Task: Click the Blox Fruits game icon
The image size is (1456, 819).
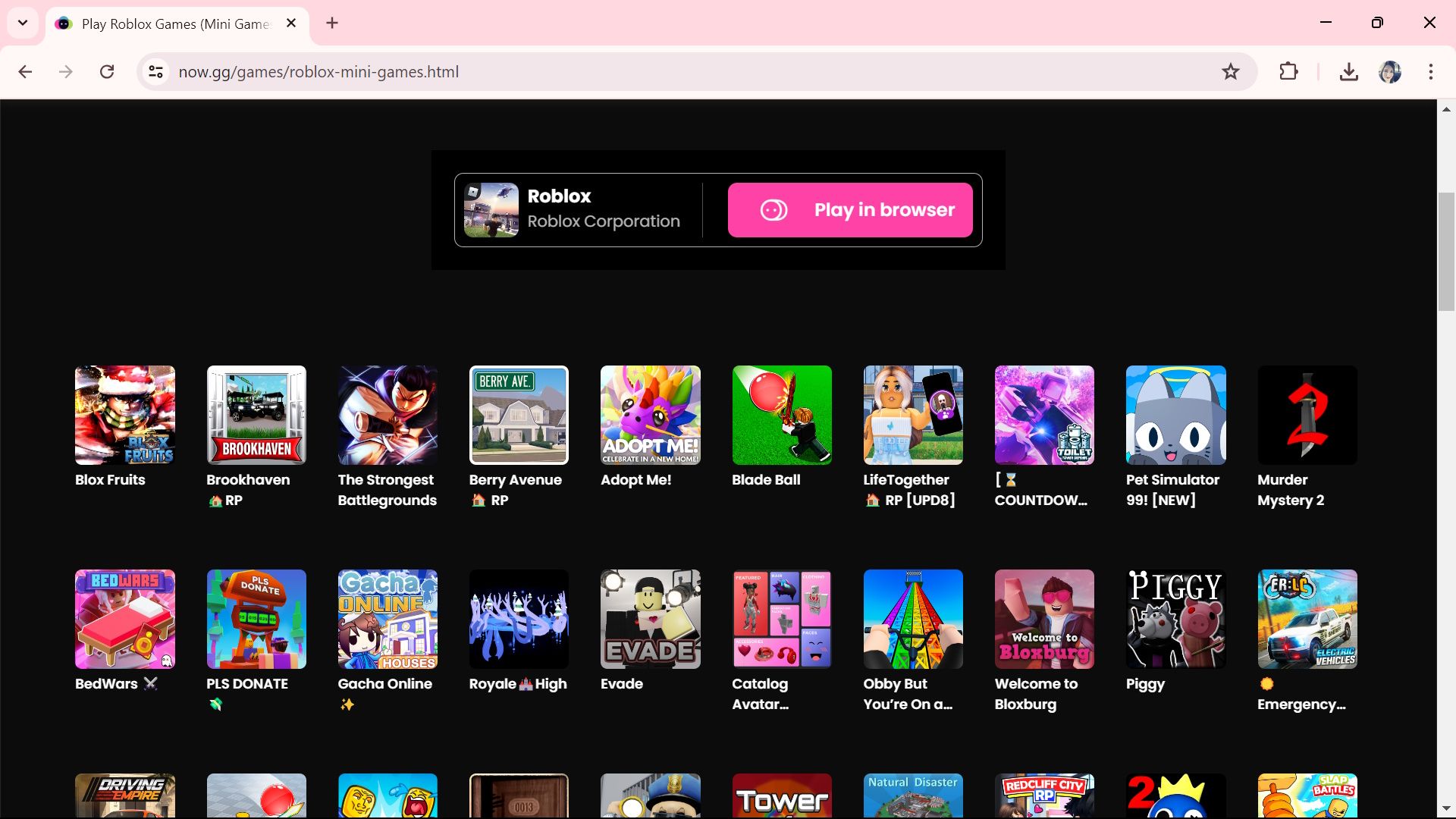Action: point(124,414)
